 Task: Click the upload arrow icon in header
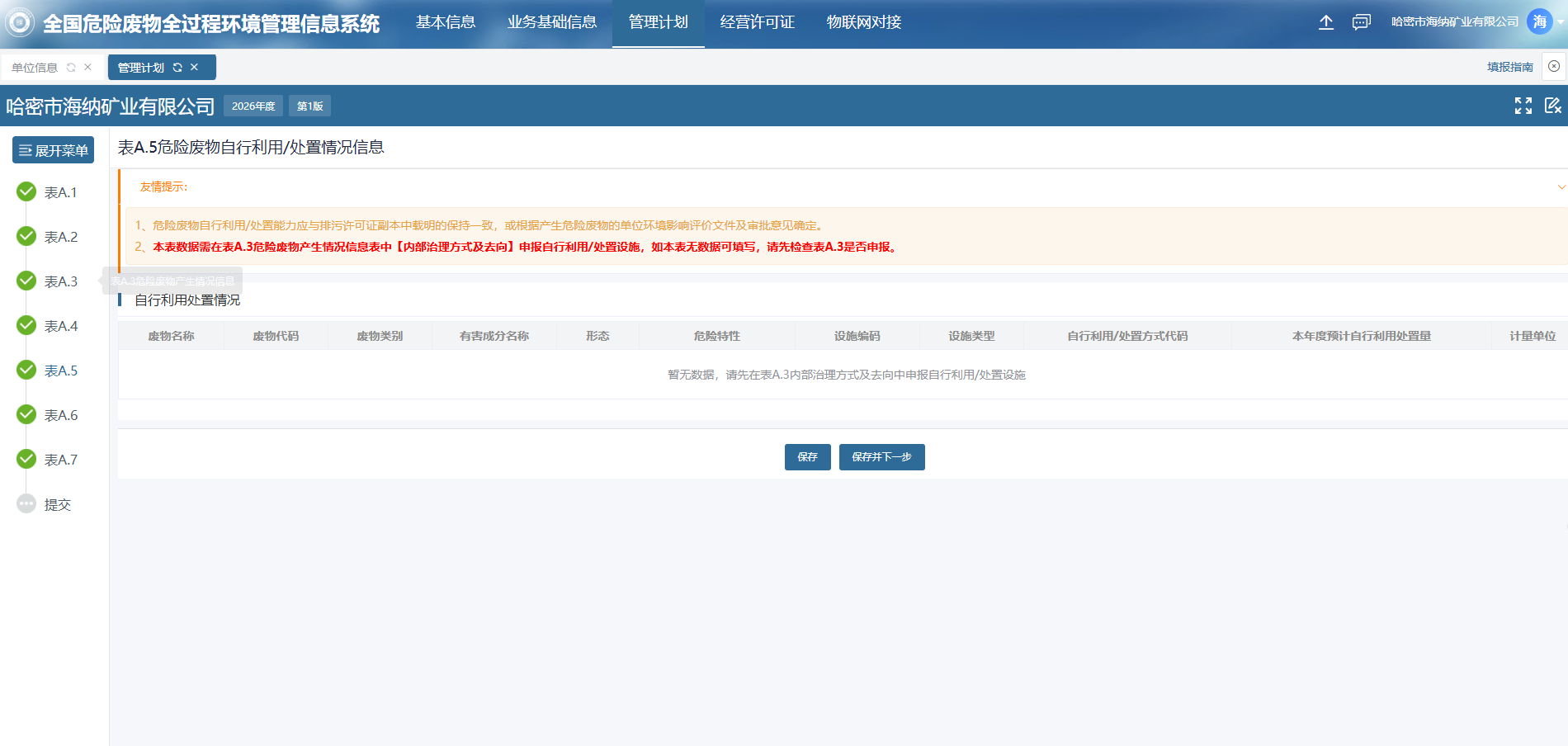click(x=1325, y=22)
